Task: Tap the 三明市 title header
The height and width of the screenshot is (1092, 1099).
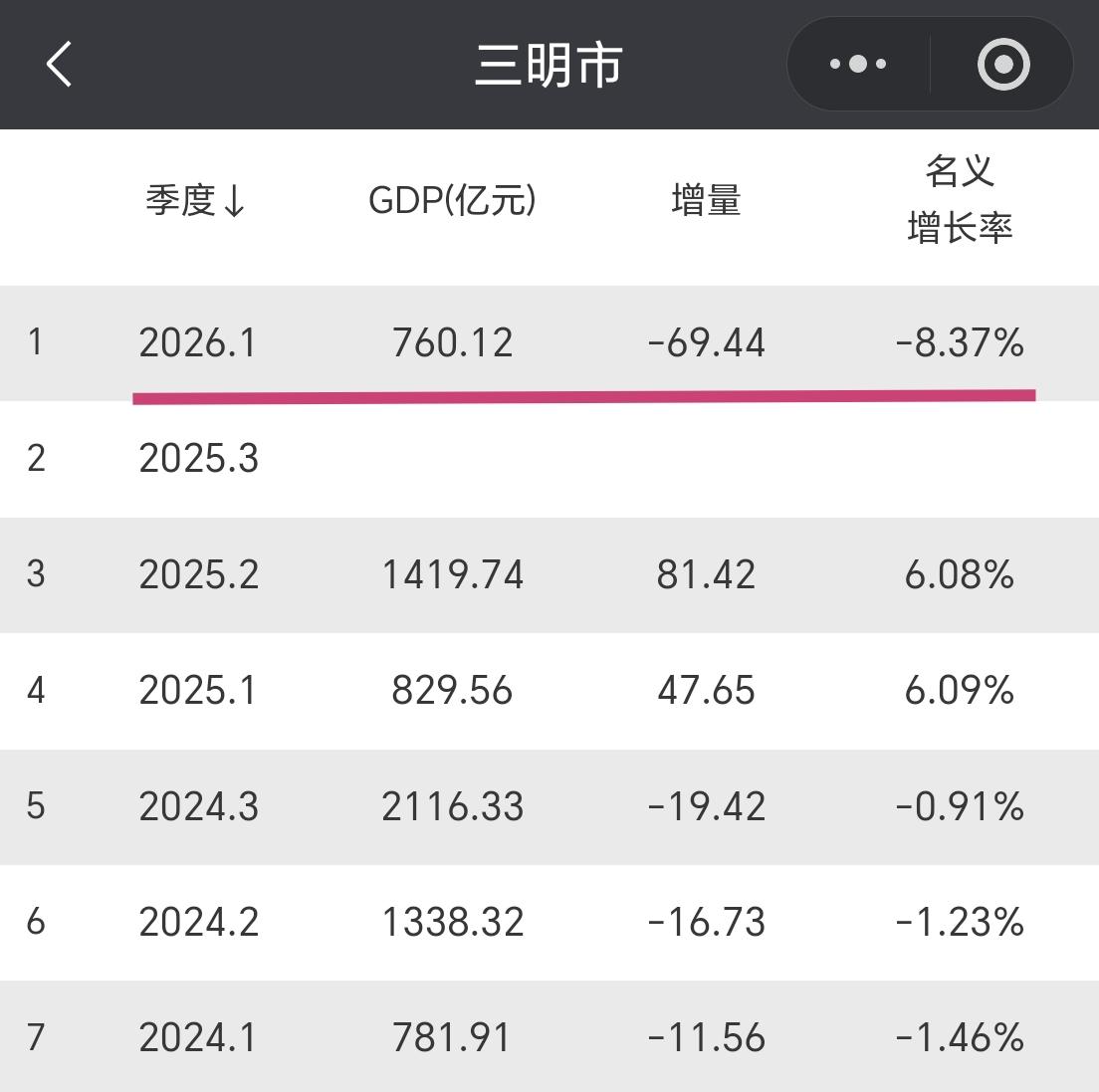Action: pyautogui.click(x=549, y=63)
